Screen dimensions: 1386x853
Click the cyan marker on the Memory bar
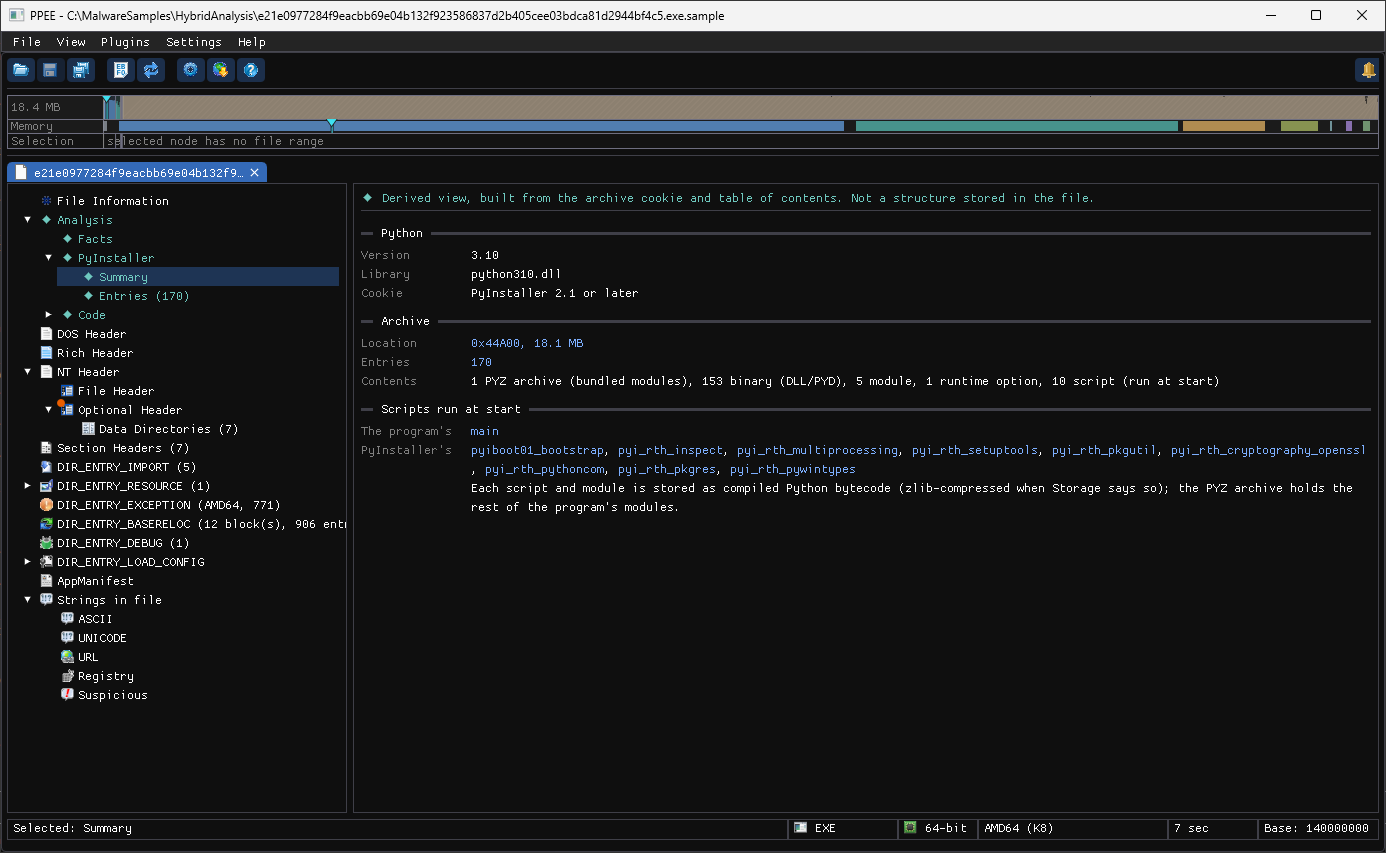click(331, 124)
